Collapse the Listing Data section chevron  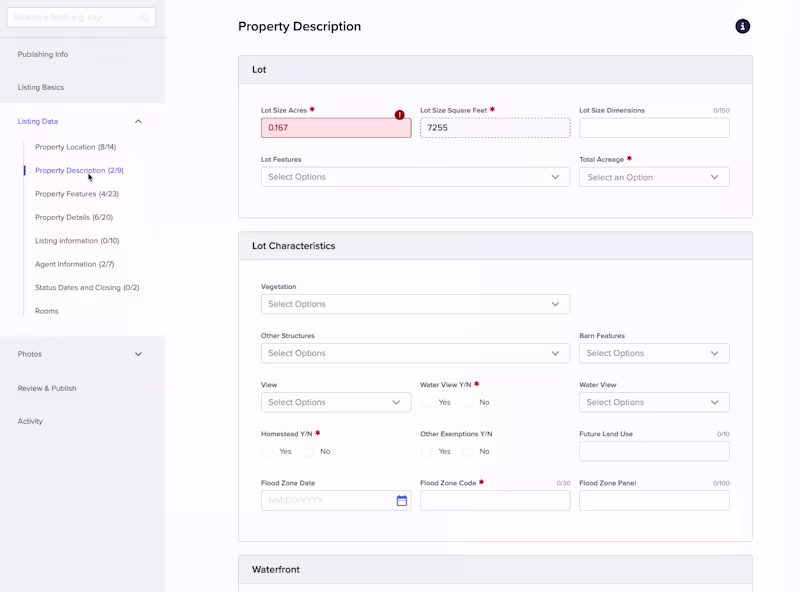[138, 121]
